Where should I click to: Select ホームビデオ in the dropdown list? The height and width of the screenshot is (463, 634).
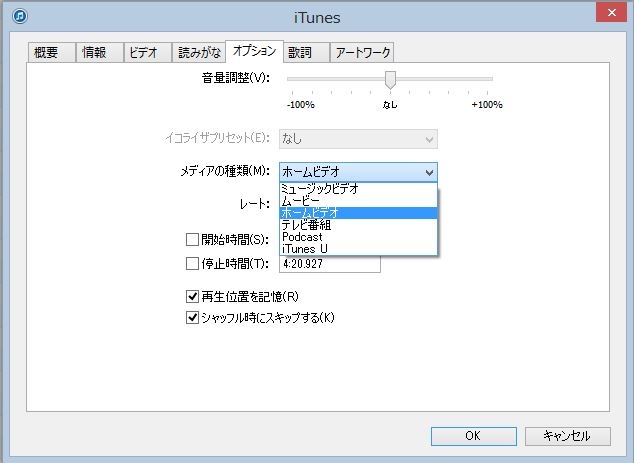[359, 213]
